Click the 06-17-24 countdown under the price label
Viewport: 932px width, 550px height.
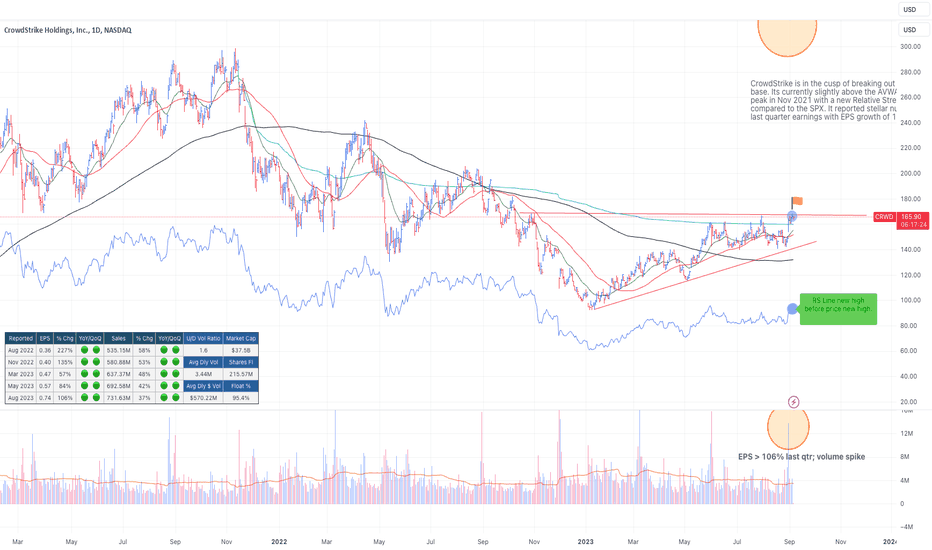click(912, 225)
